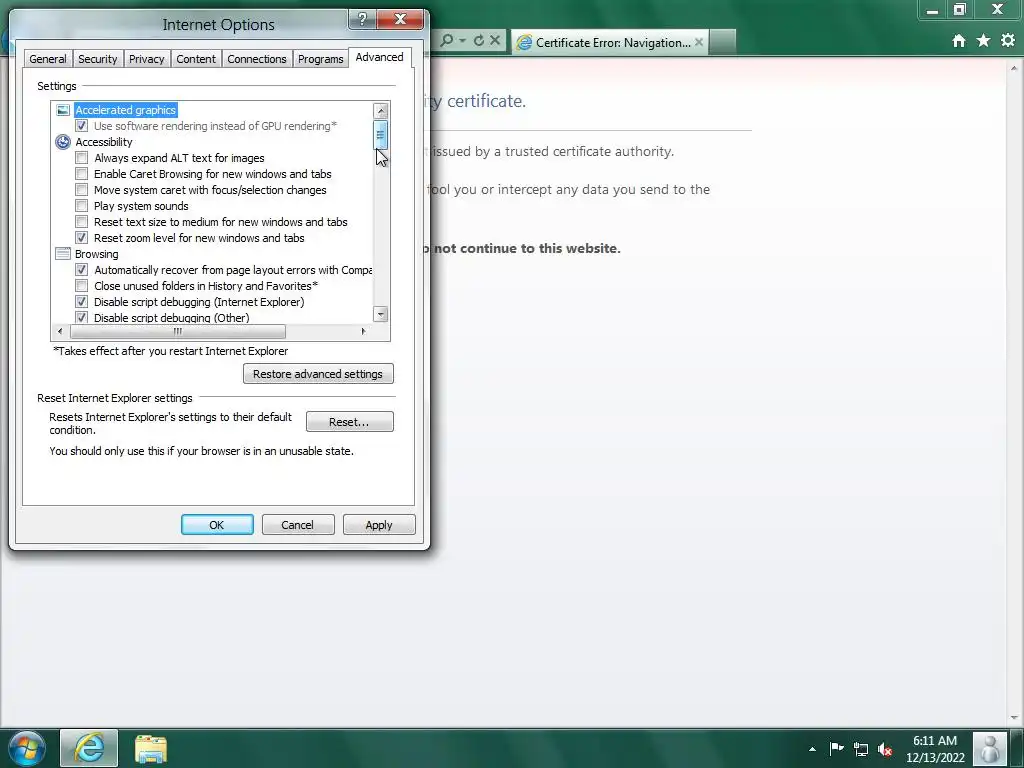Uncheck Automatically recover from page layout errors
This screenshot has height=768, width=1024.
point(82,270)
